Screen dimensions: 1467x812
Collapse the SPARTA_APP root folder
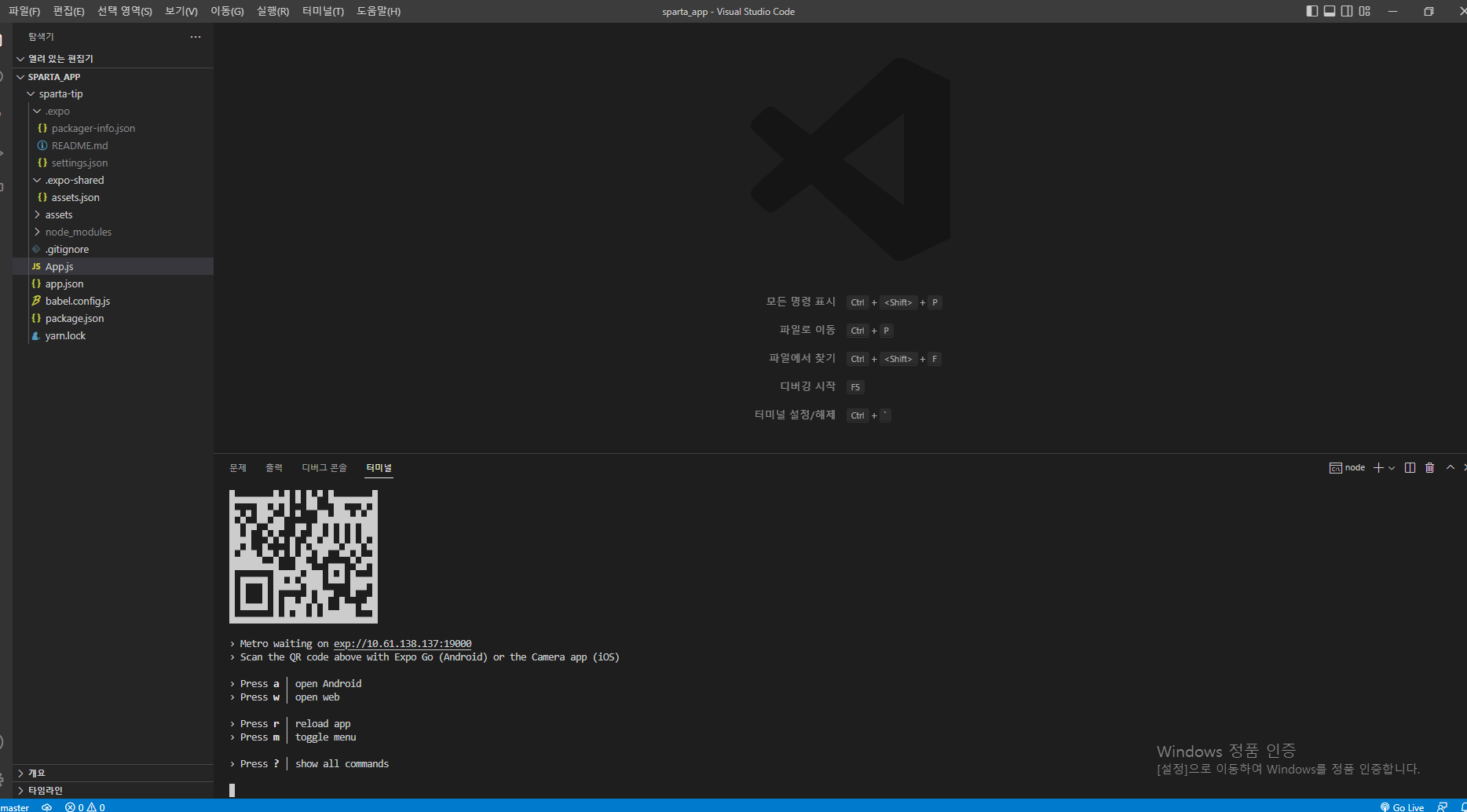pos(113,77)
